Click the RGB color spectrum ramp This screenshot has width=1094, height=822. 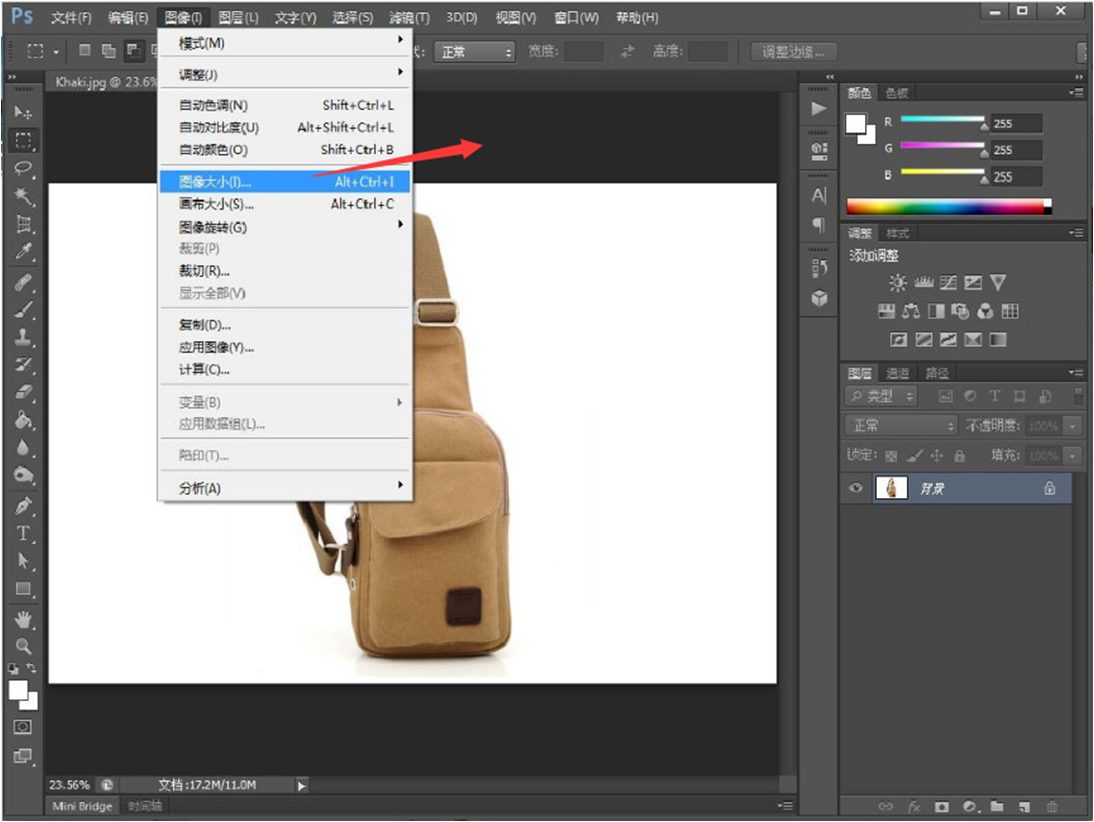coord(946,207)
